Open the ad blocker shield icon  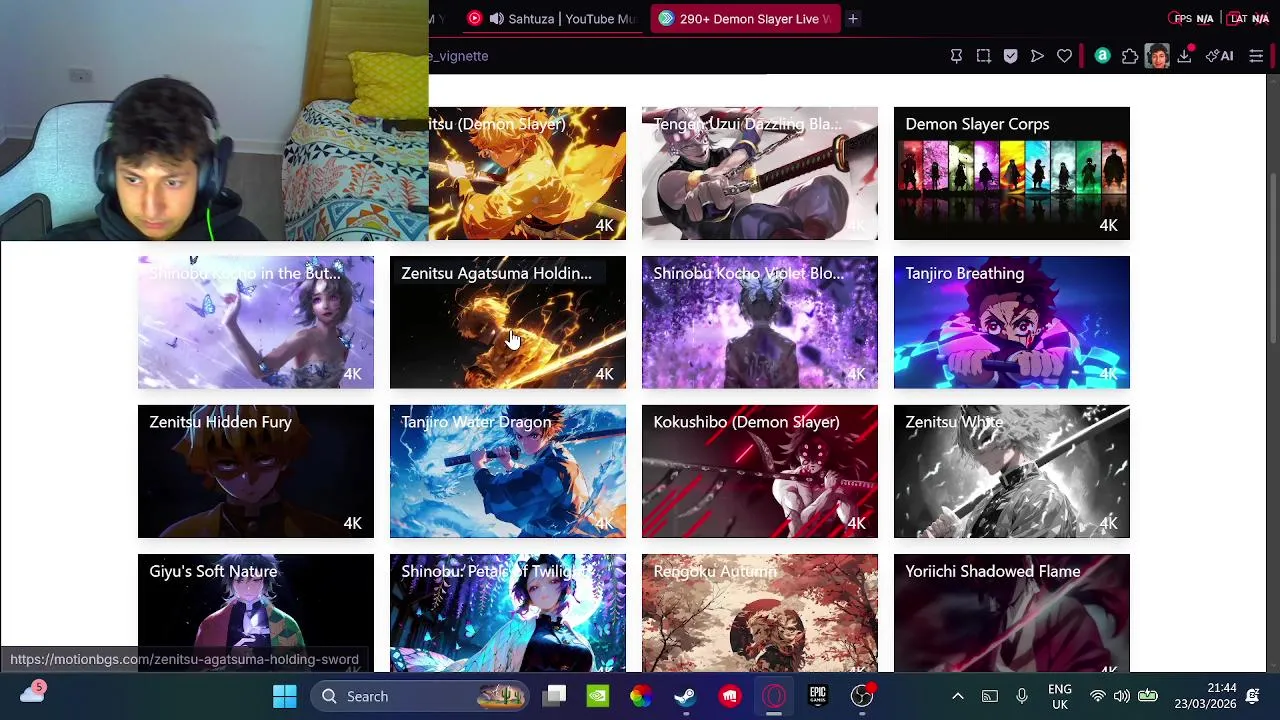pyautogui.click(x=1010, y=56)
